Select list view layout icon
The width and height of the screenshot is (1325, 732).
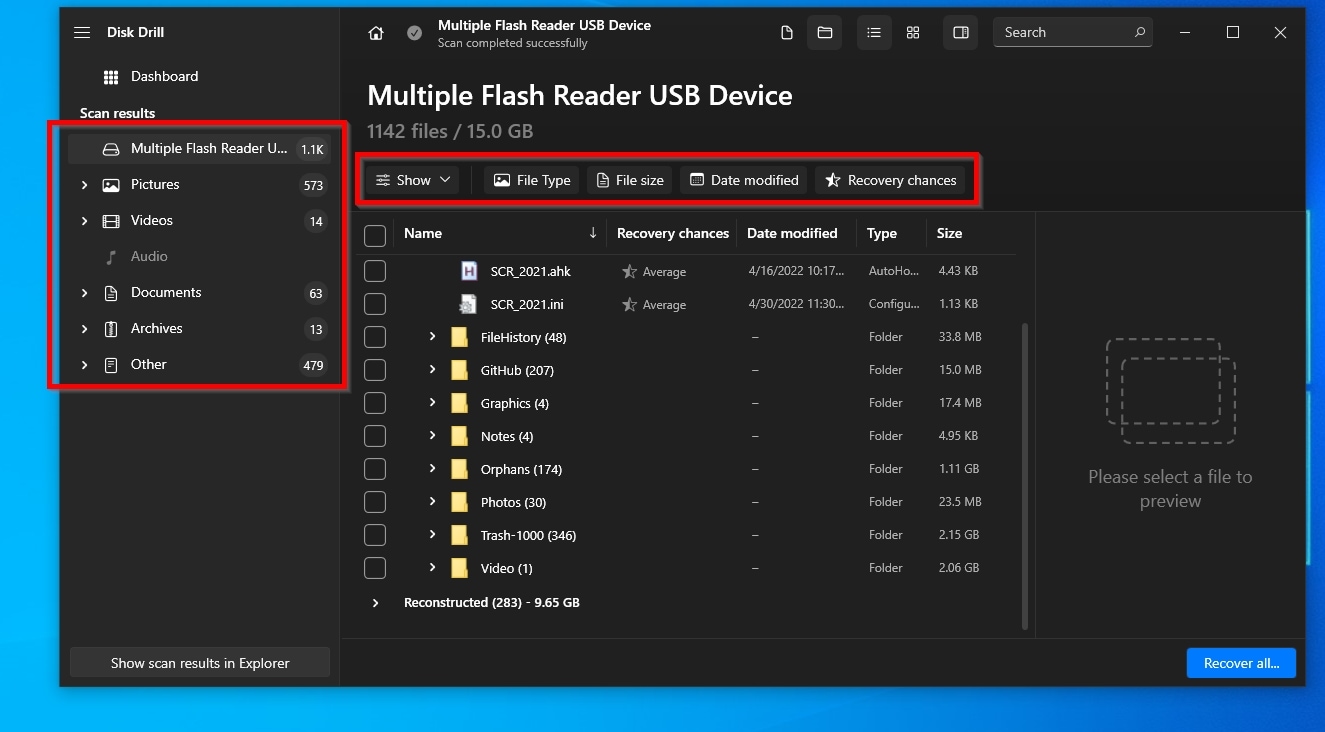click(874, 33)
